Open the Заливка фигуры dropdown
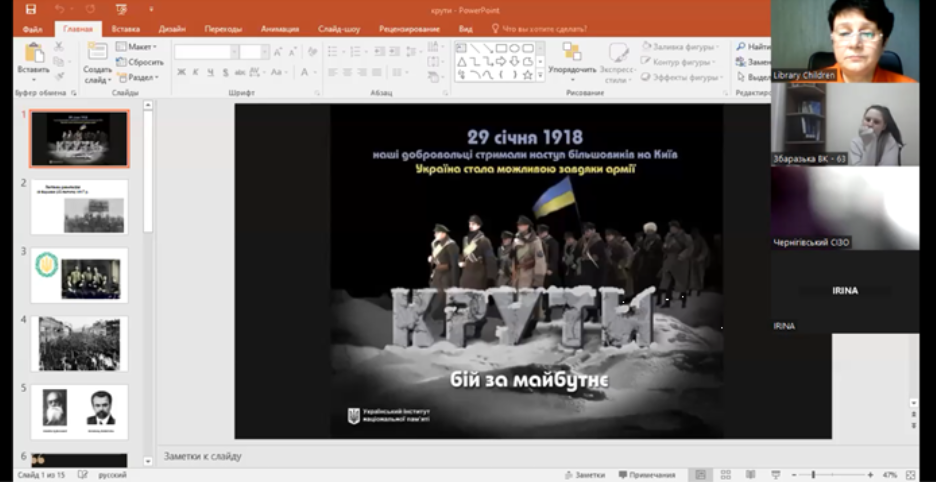Viewport: 936px width, 482px height. [x=680, y=47]
